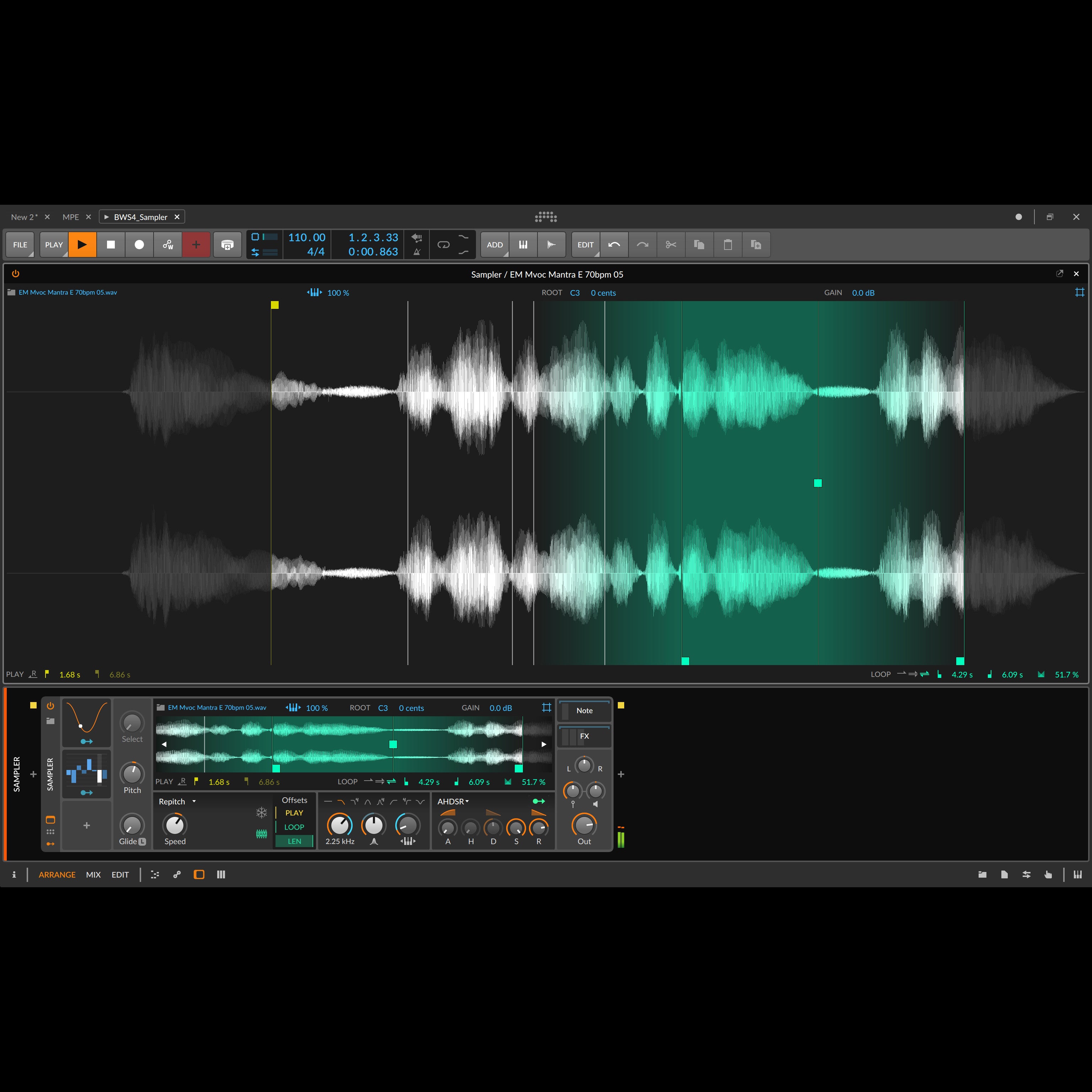This screenshot has width=1092, height=1092.
Task: Start playback with the orange play button
Action: click(x=82, y=245)
